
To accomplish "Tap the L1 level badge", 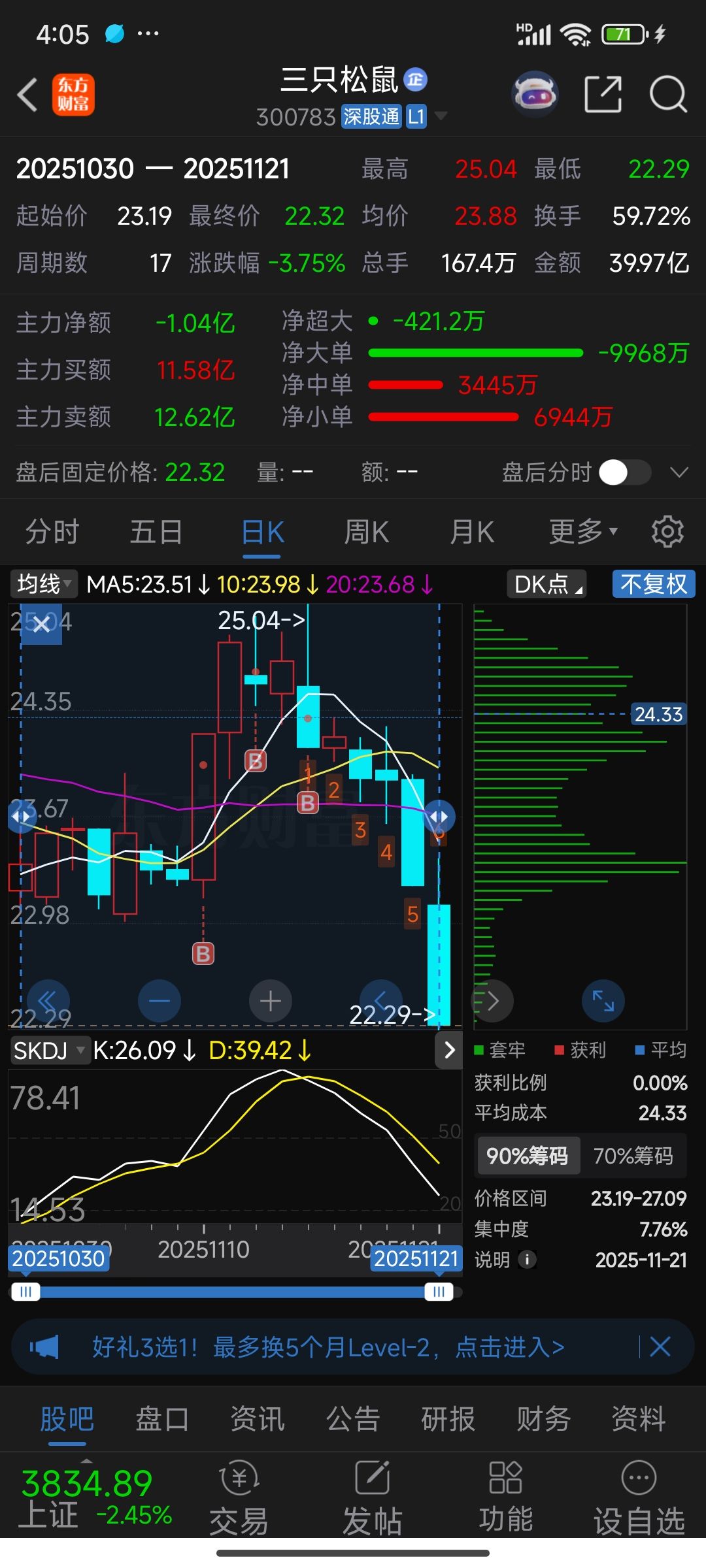I will (x=416, y=116).
